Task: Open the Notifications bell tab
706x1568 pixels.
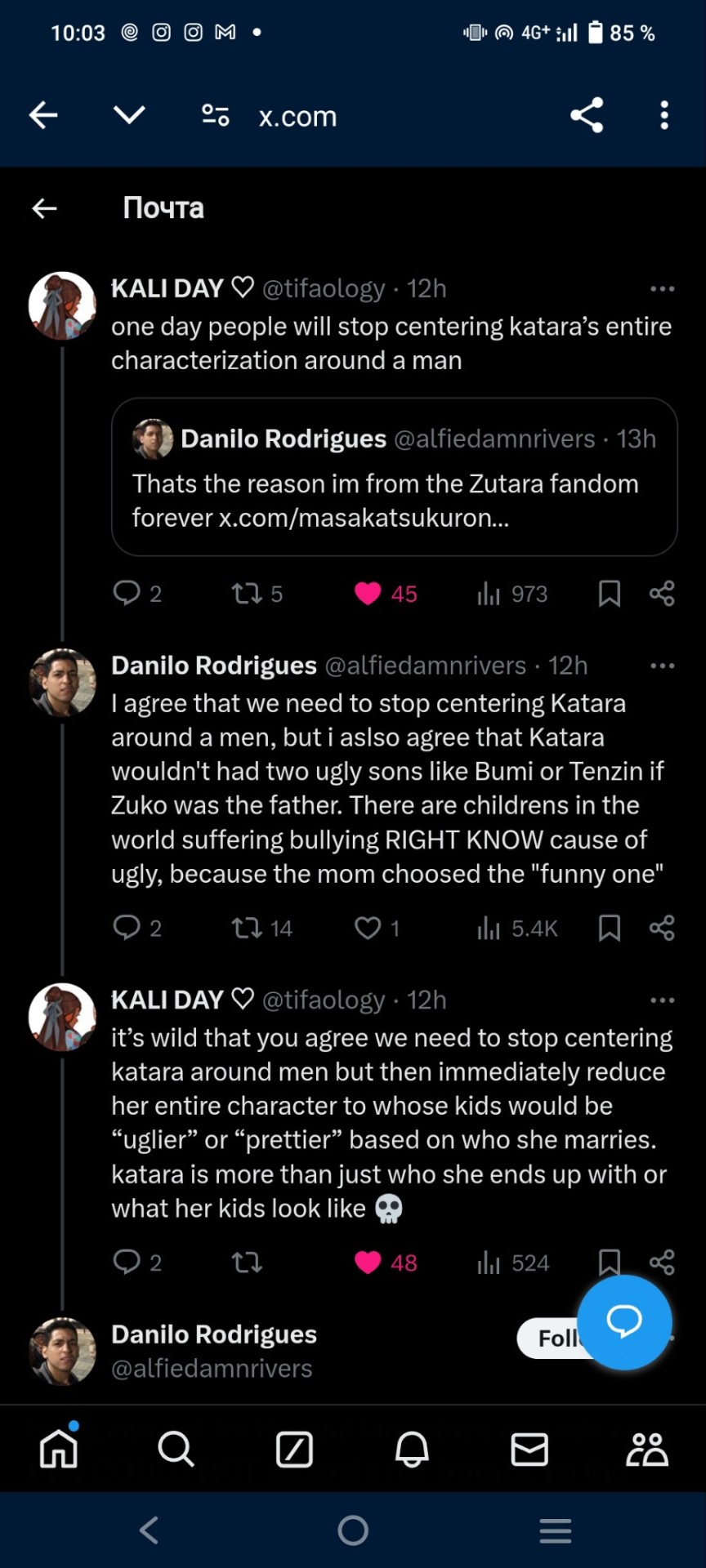Action: coord(412,1450)
